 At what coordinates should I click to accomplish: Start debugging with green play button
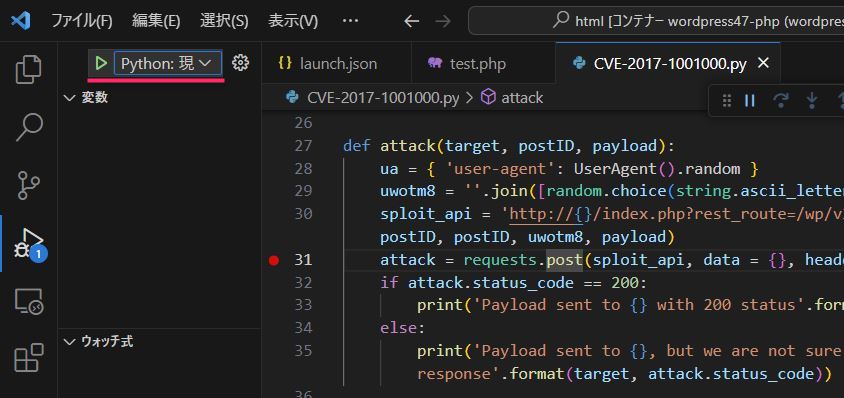tap(101, 64)
